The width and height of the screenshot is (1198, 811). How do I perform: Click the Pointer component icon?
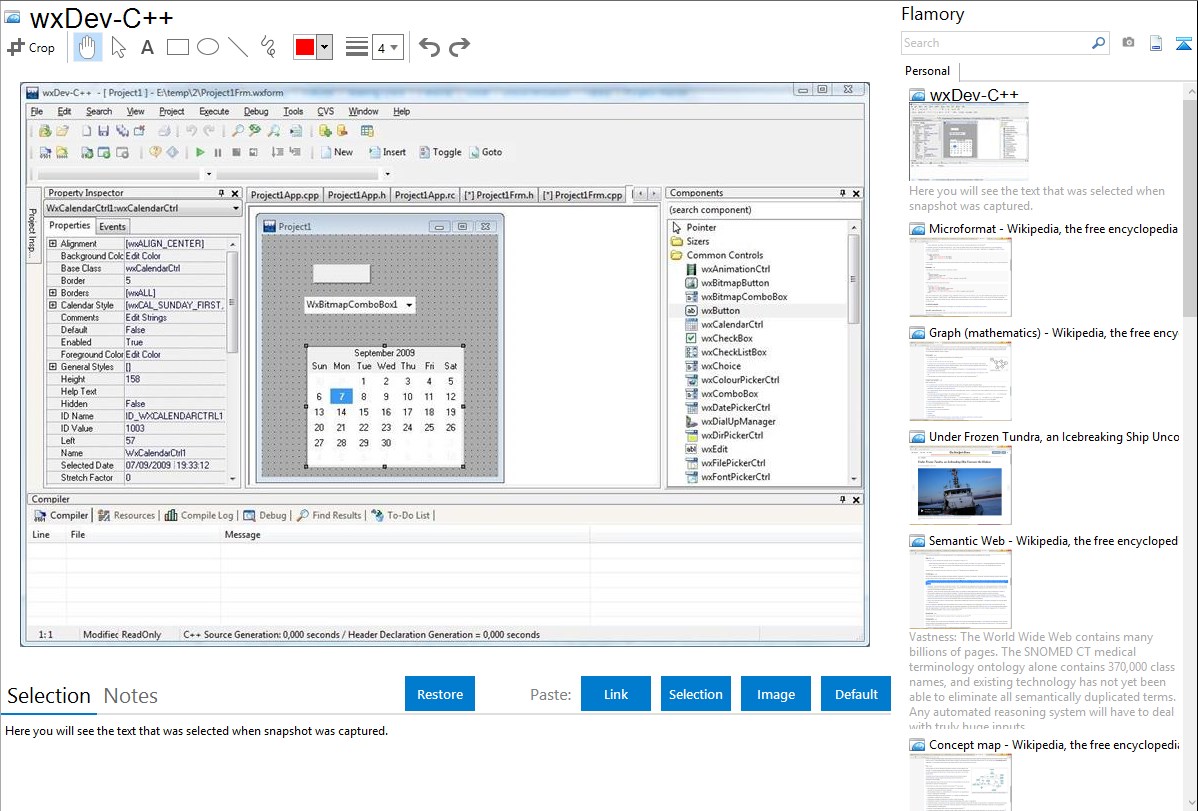[x=676, y=227]
